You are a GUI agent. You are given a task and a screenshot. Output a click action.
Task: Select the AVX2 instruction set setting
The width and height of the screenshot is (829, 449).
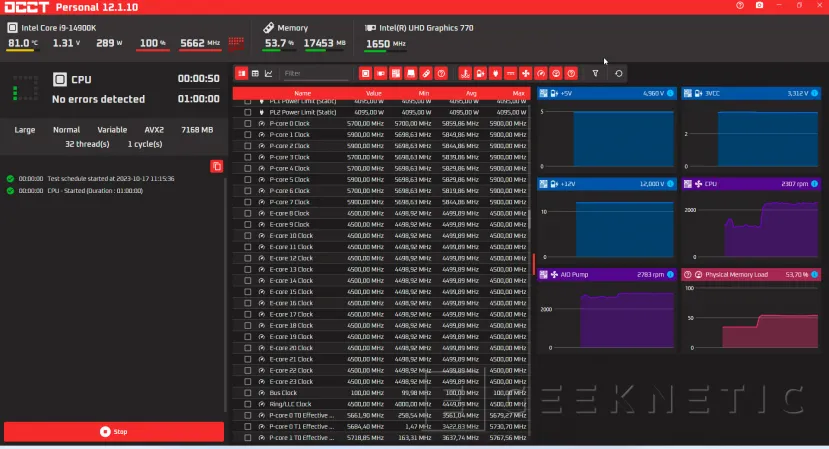[x=154, y=130]
